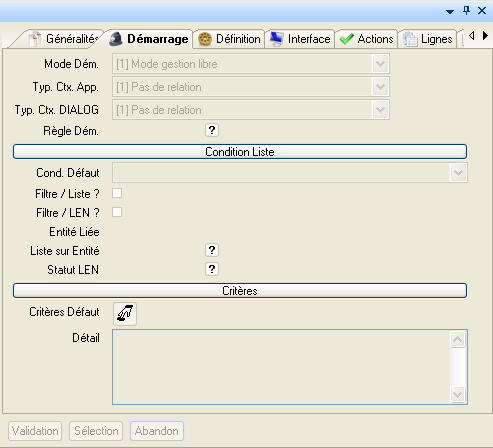Enable the Filtre / Liste ? checkbox
Viewport: 493px width, 448px height.
(117, 193)
